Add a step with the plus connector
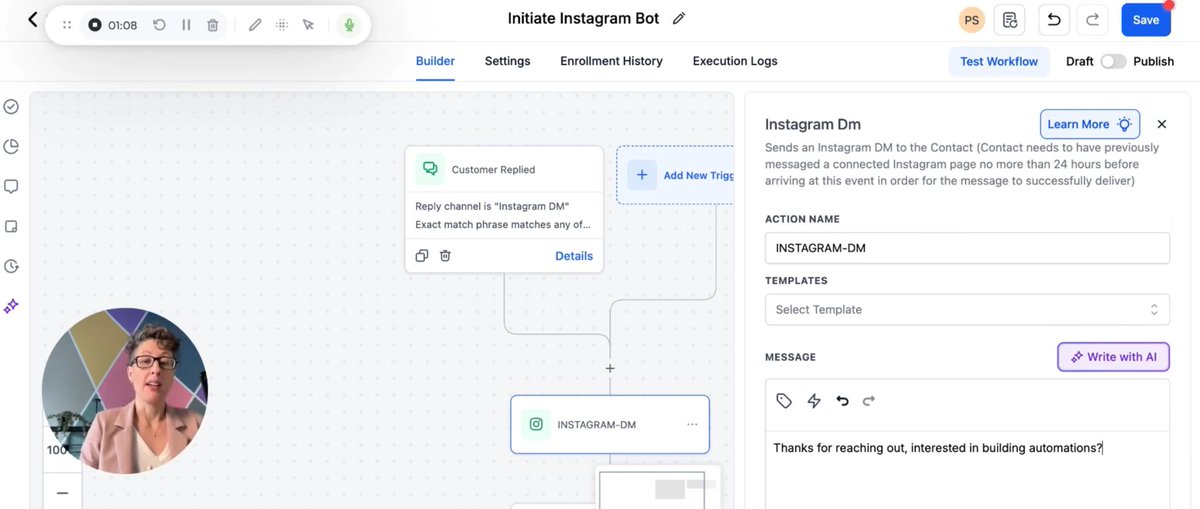 coord(610,368)
